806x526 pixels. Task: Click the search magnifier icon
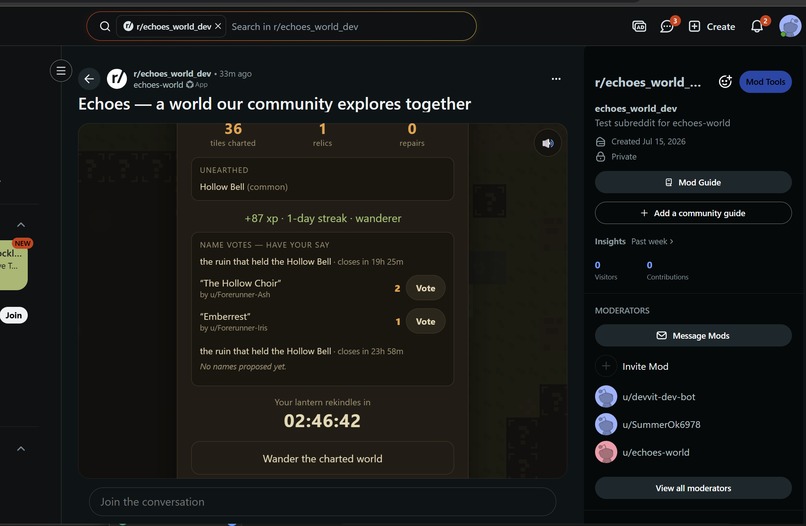click(105, 26)
